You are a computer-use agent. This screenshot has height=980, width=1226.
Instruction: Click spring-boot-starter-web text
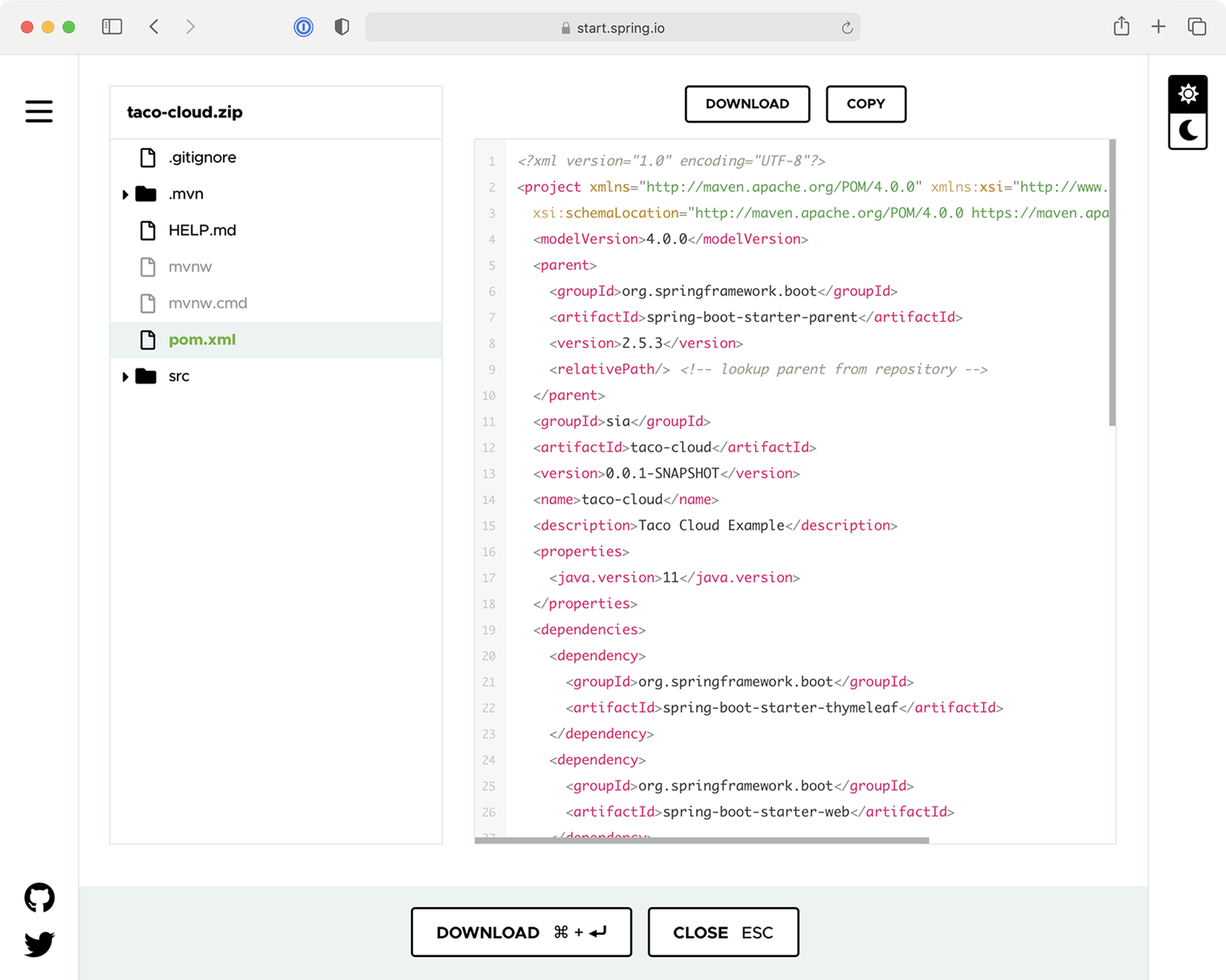756,812
